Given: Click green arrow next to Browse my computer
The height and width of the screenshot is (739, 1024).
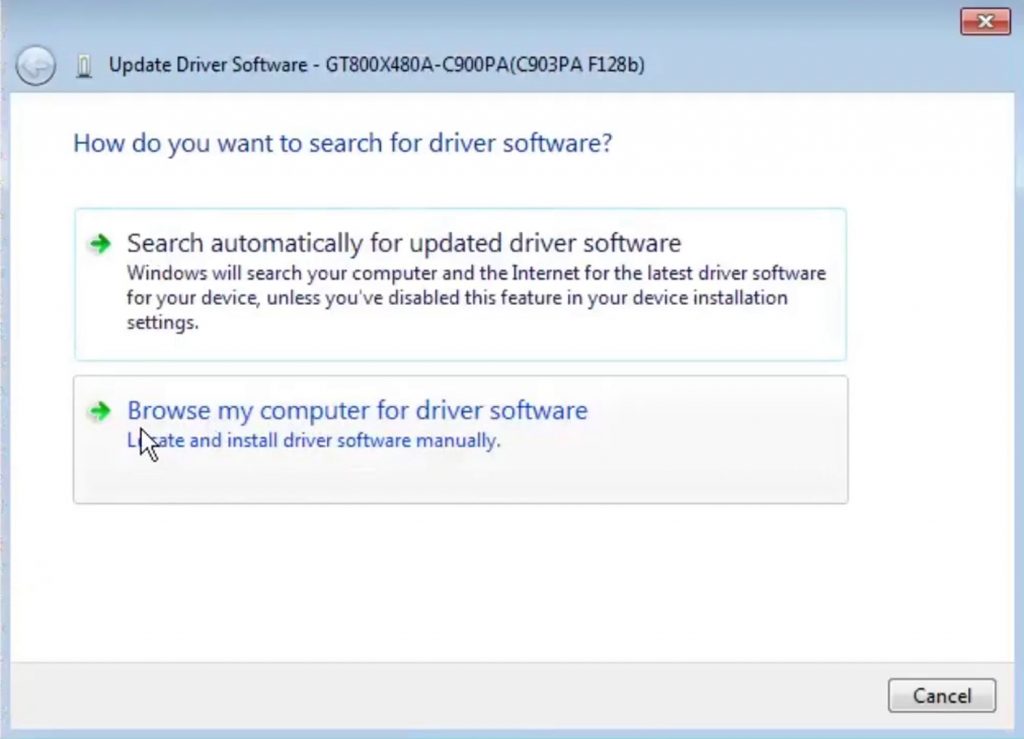Looking at the screenshot, I should (99, 411).
